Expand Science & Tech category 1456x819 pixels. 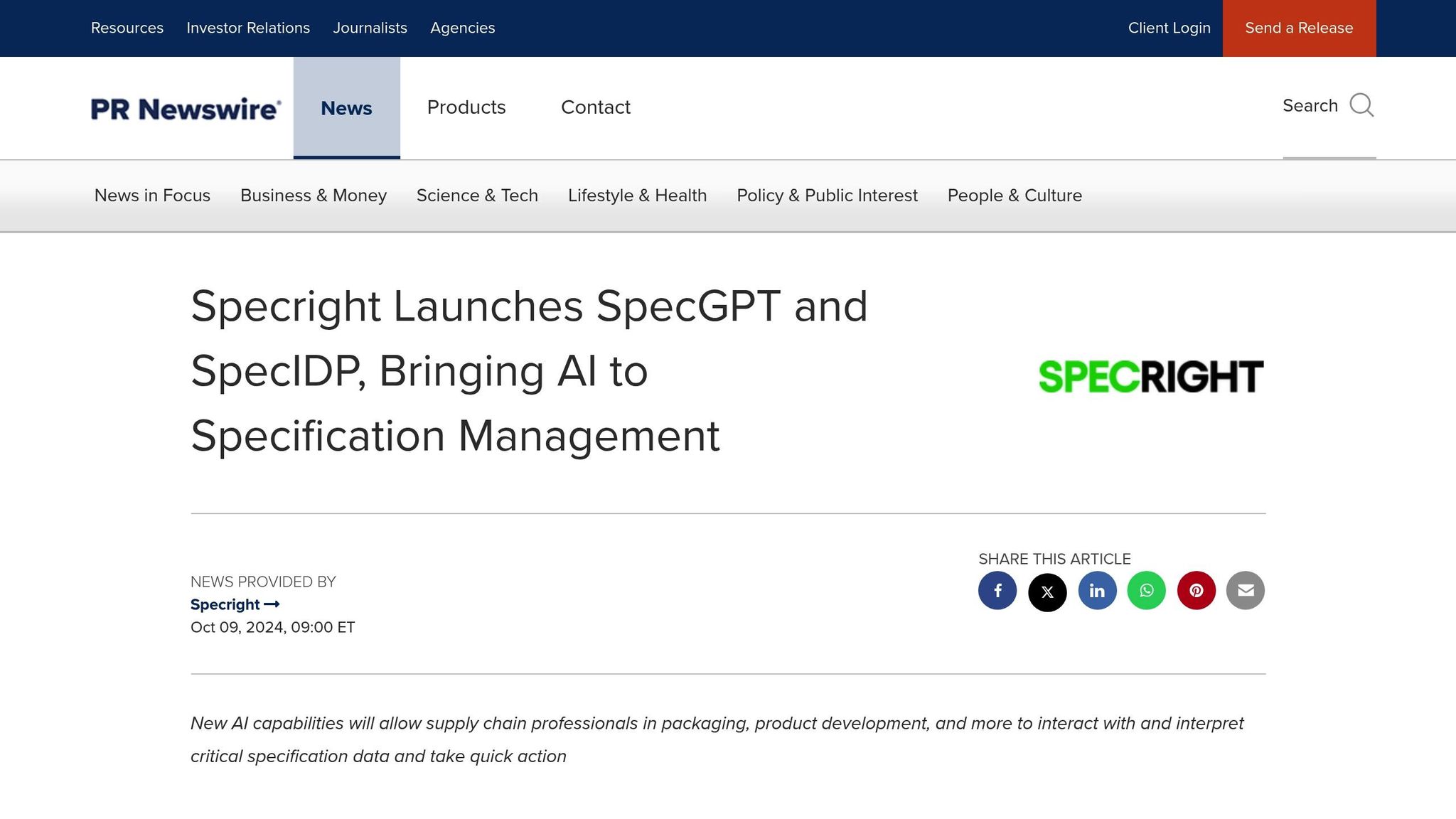(477, 196)
